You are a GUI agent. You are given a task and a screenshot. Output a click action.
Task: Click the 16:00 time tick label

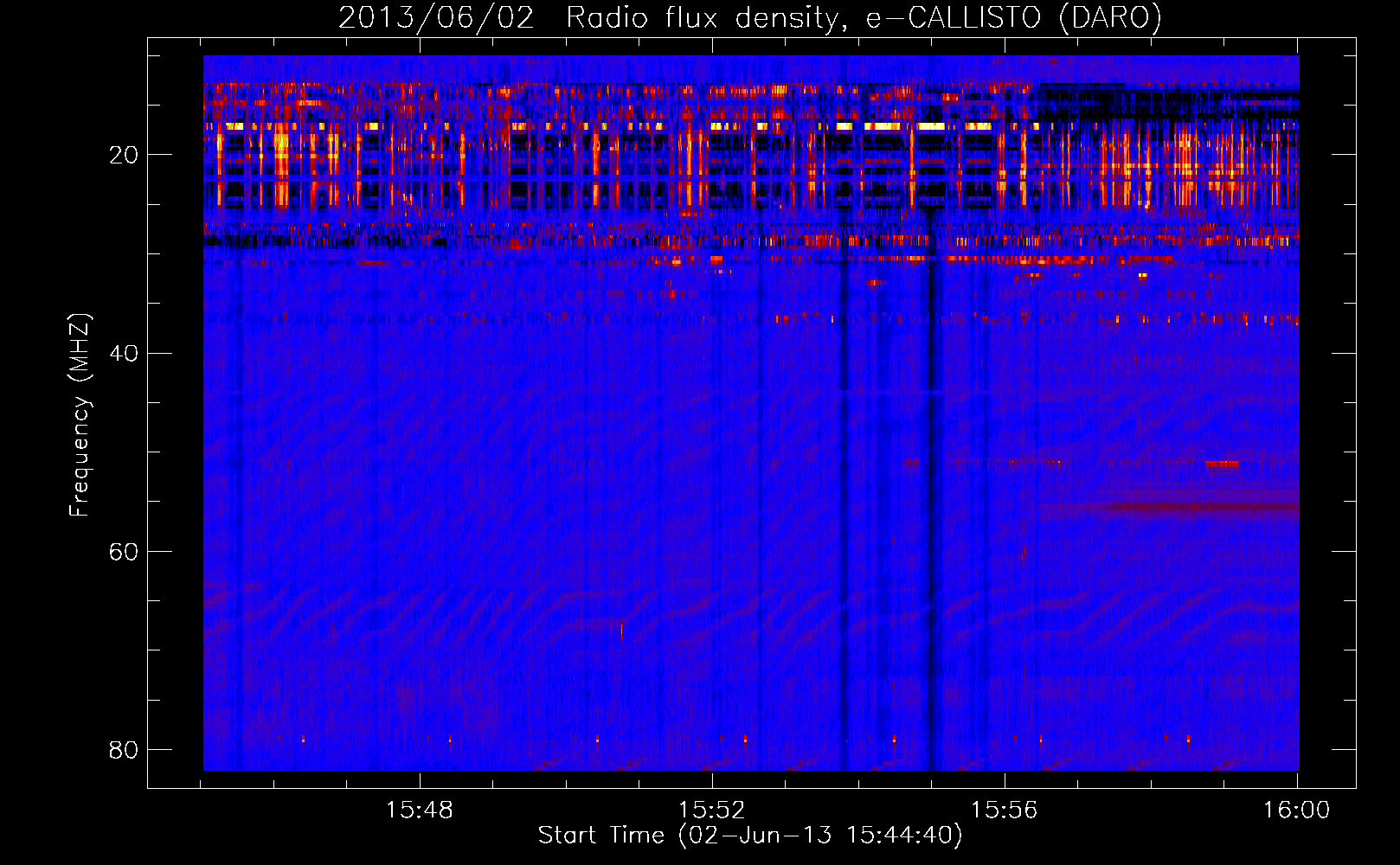pyautogui.click(x=1296, y=811)
